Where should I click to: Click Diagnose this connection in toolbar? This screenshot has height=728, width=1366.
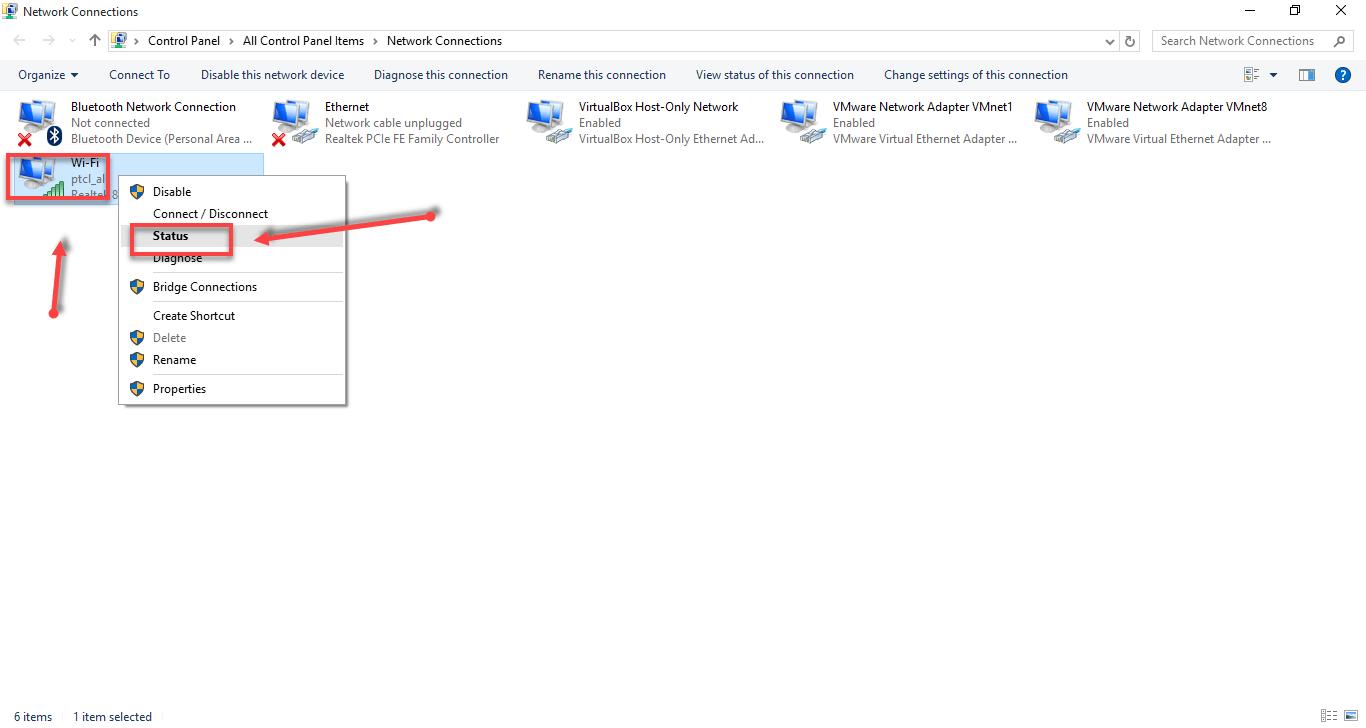(440, 75)
